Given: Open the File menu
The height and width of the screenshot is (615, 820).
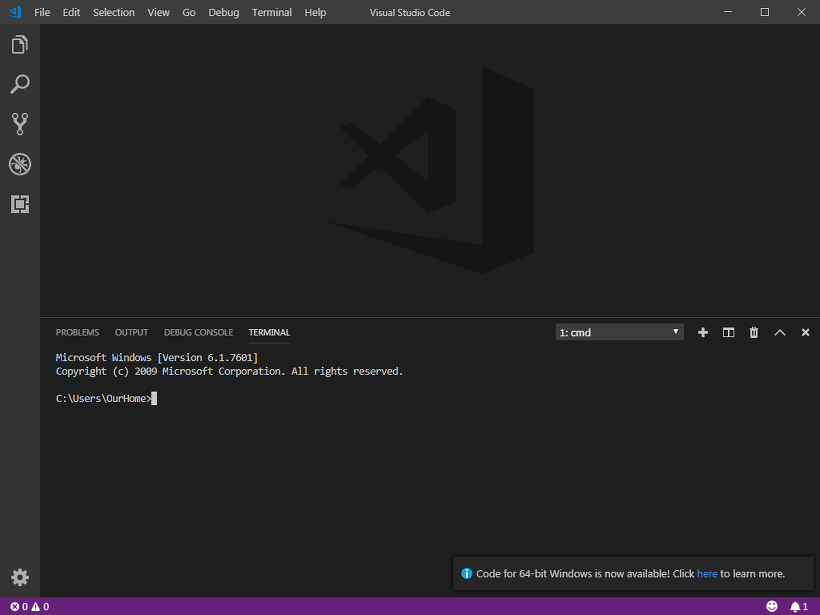Looking at the screenshot, I should point(42,12).
